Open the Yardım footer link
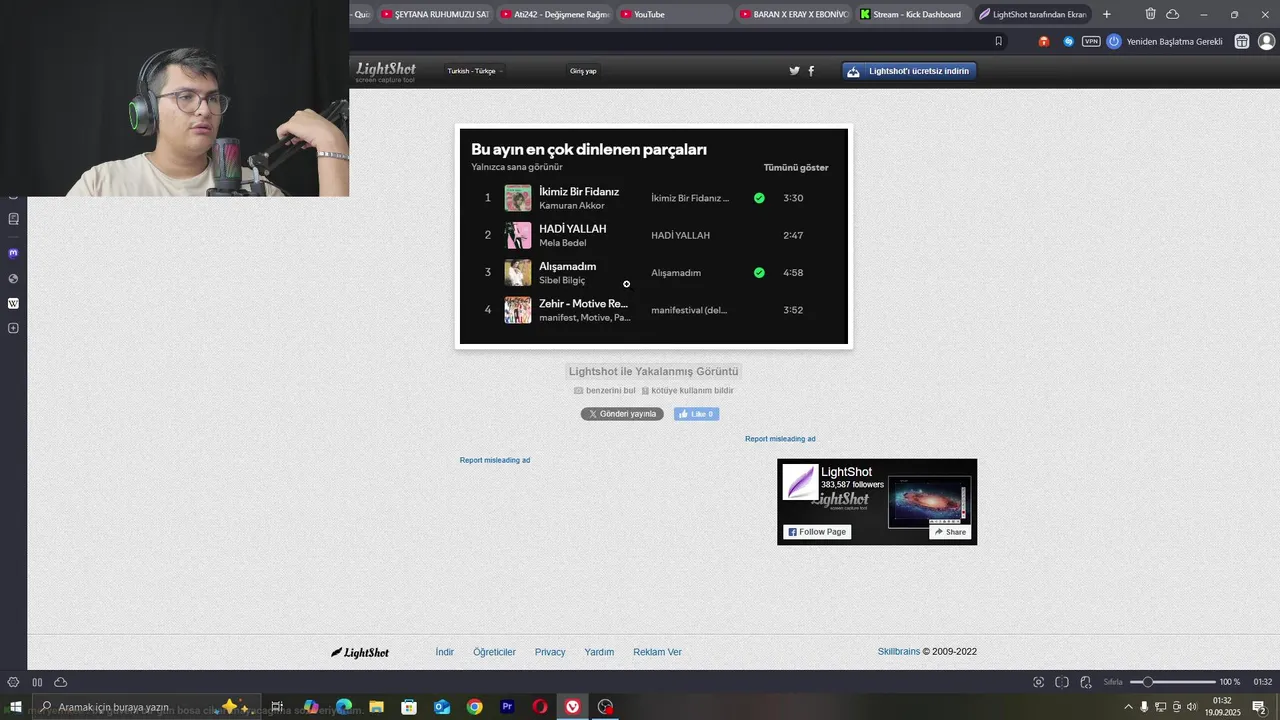1280x720 pixels. [599, 652]
